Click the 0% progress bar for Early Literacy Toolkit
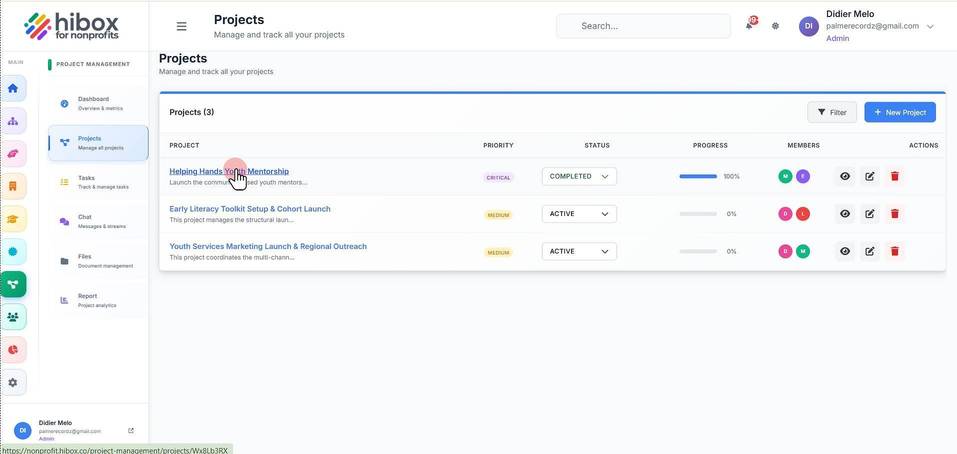Image resolution: width=957 pixels, height=454 pixels. click(x=698, y=214)
